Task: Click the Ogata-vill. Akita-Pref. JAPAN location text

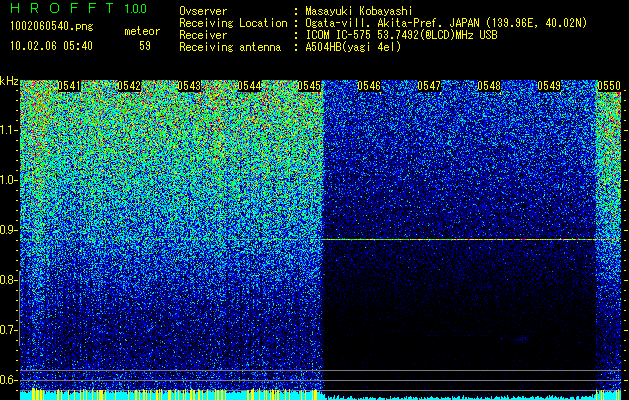Action: [x=446, y=23]
